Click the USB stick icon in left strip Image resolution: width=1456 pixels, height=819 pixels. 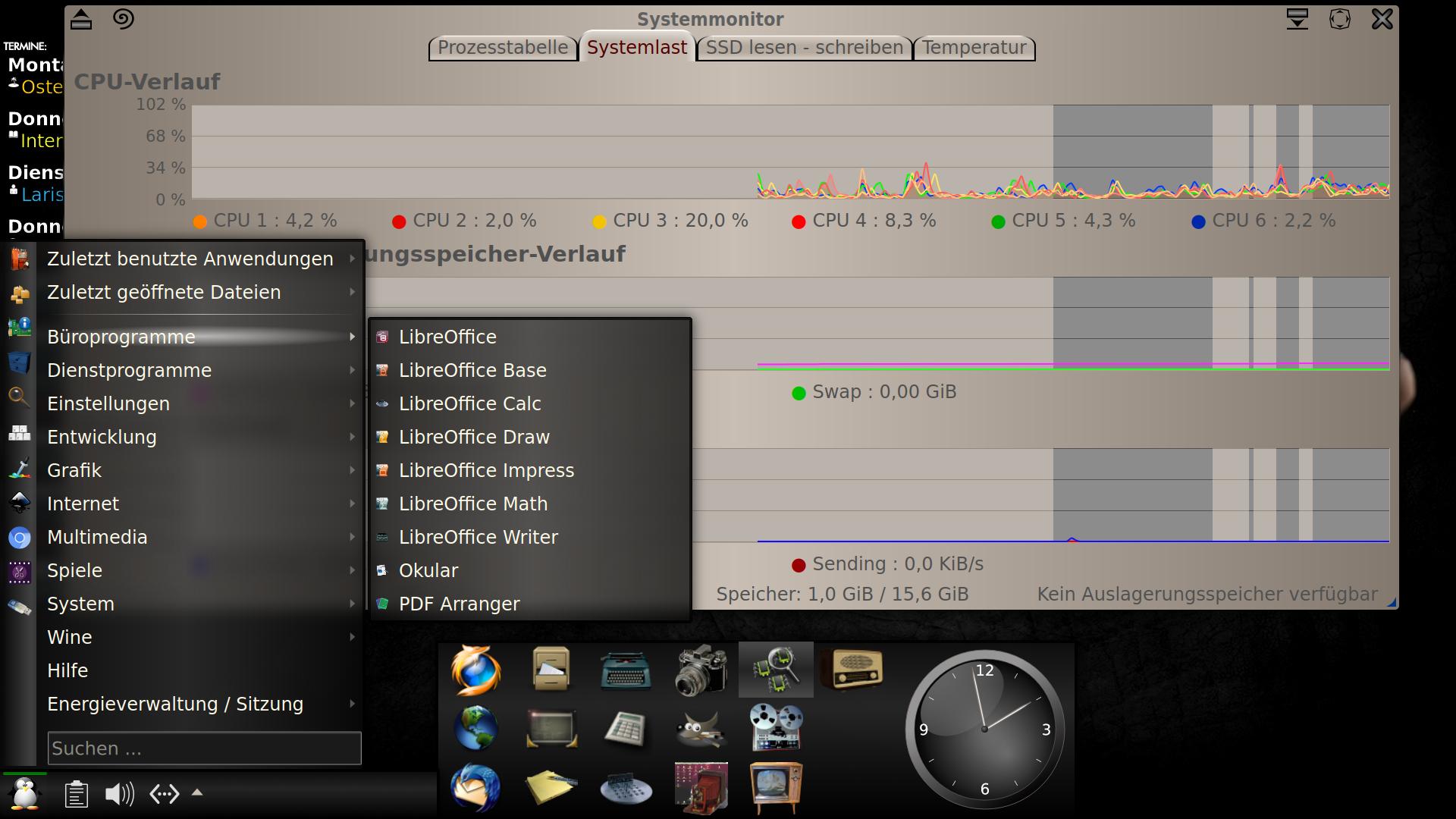(x=20, y=607)
